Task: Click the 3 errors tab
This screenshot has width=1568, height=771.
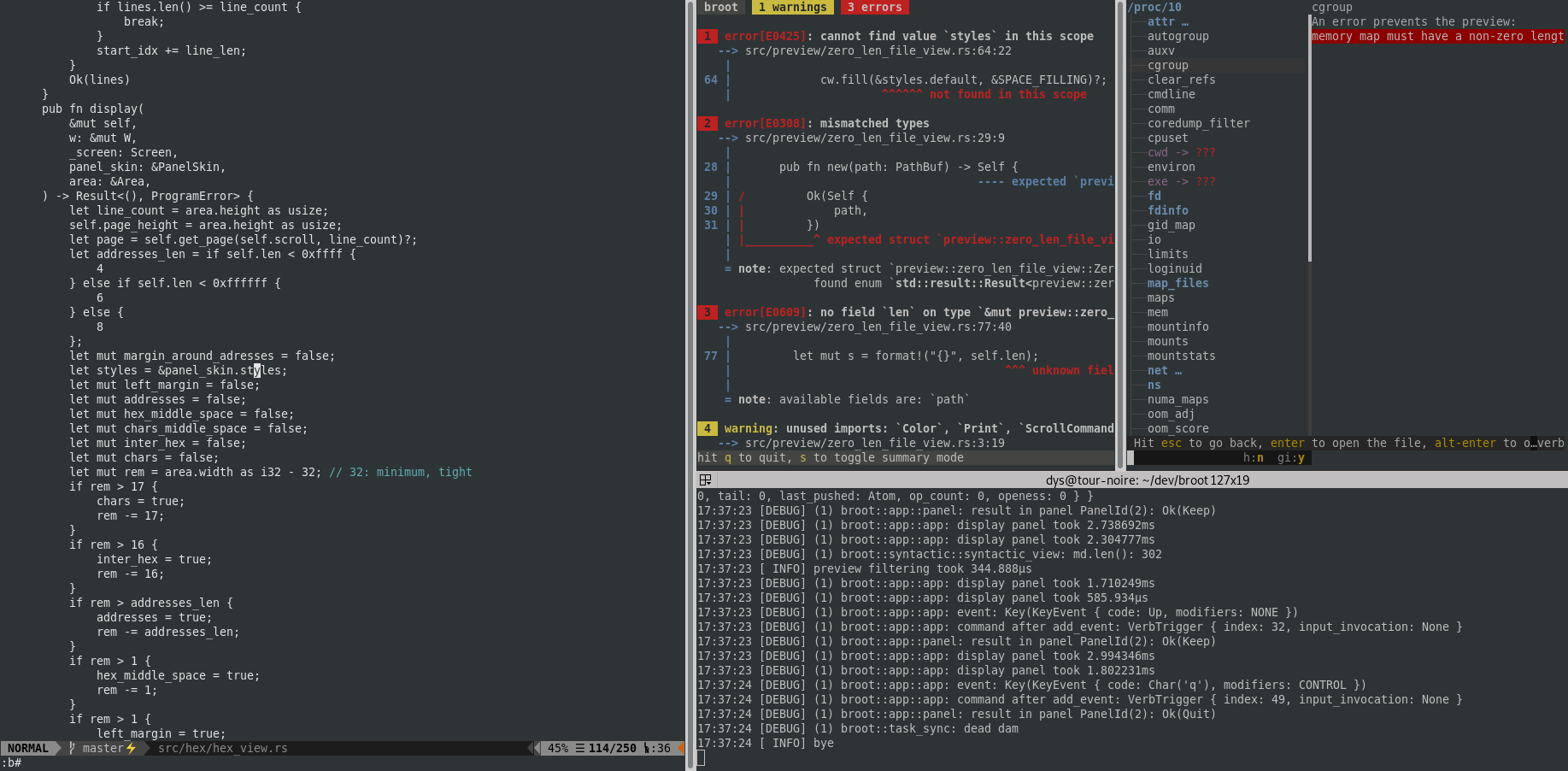Action: [874, 7]
